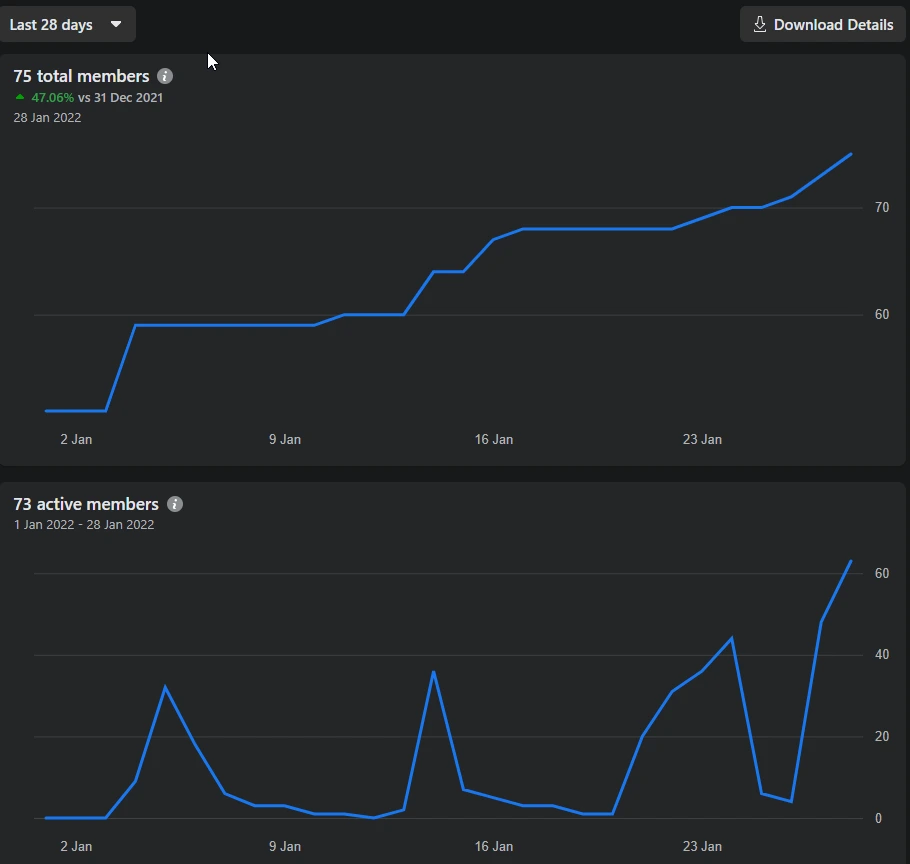The width and height of the screenshot is (910, 864).
Task: Click the 9 Jan label under active members chart
Action: [x=284, y=846]
